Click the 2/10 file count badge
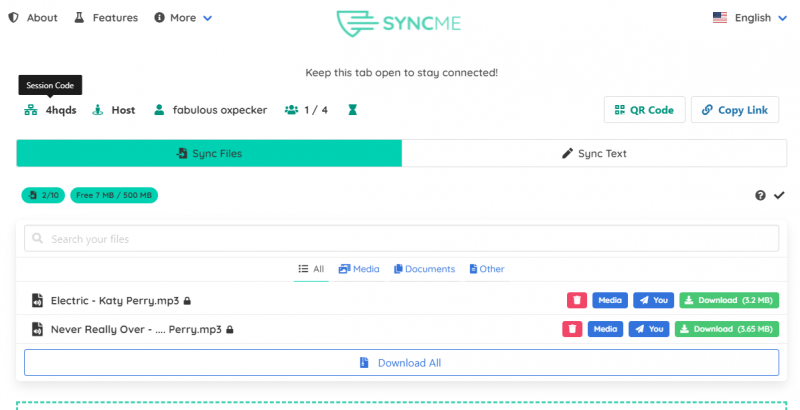 coord(43,195)
